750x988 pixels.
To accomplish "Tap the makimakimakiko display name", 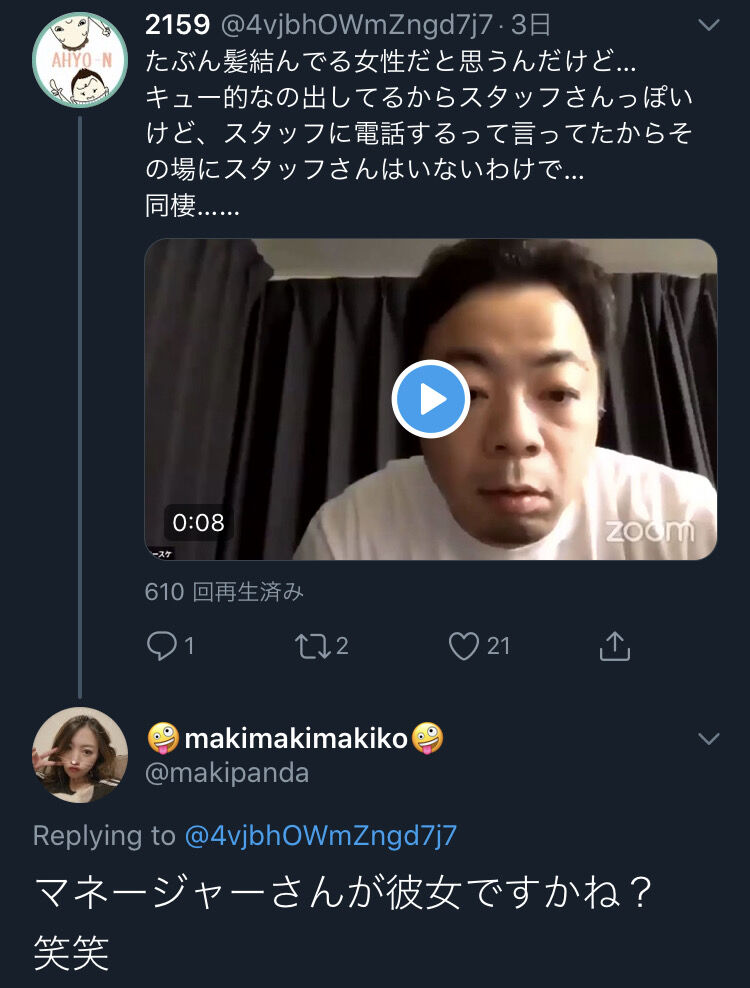I will pyautogui.click(x=297, y=739).
